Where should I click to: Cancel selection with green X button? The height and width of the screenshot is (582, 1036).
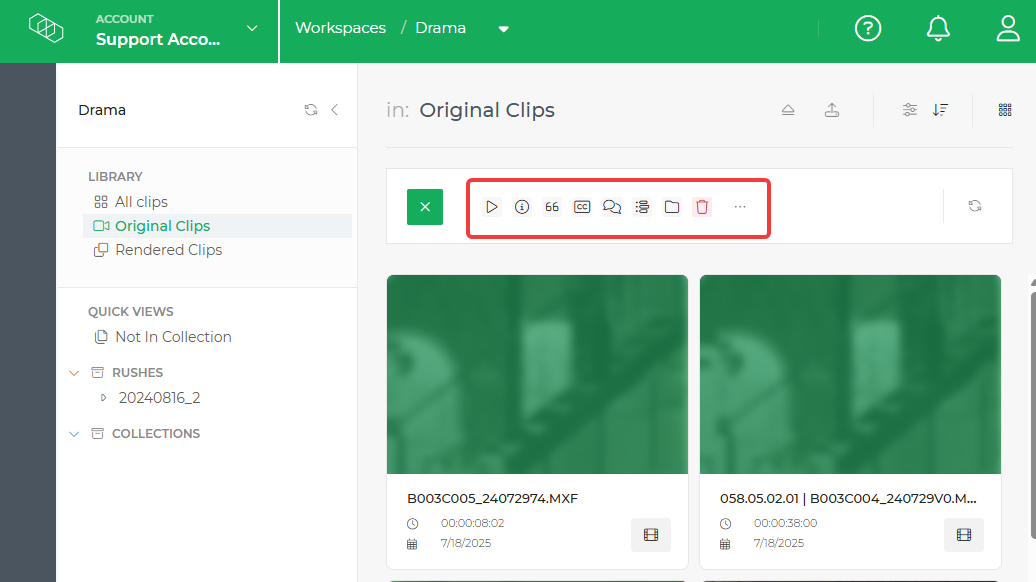point(425,207)
